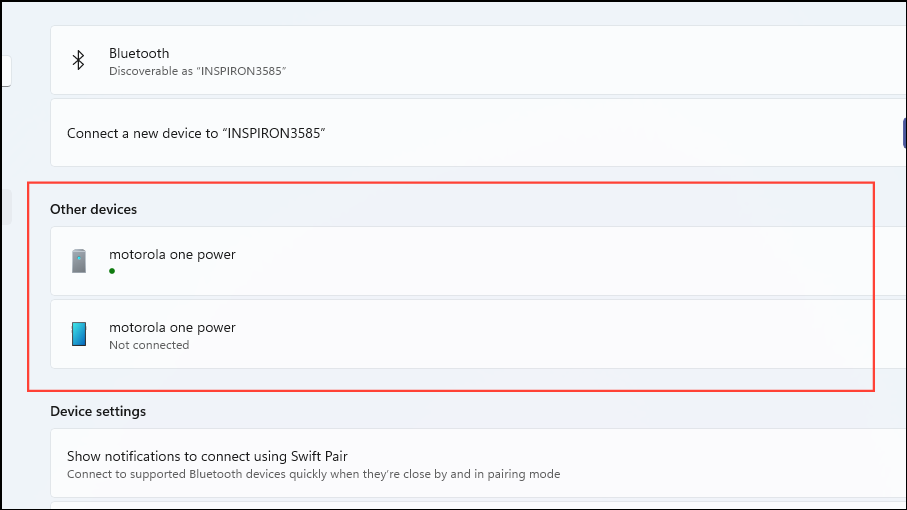This screenshot has height=510, width=907.
Task: Click the gray icon of connected motorola device
Action: (x=79, y=261)
